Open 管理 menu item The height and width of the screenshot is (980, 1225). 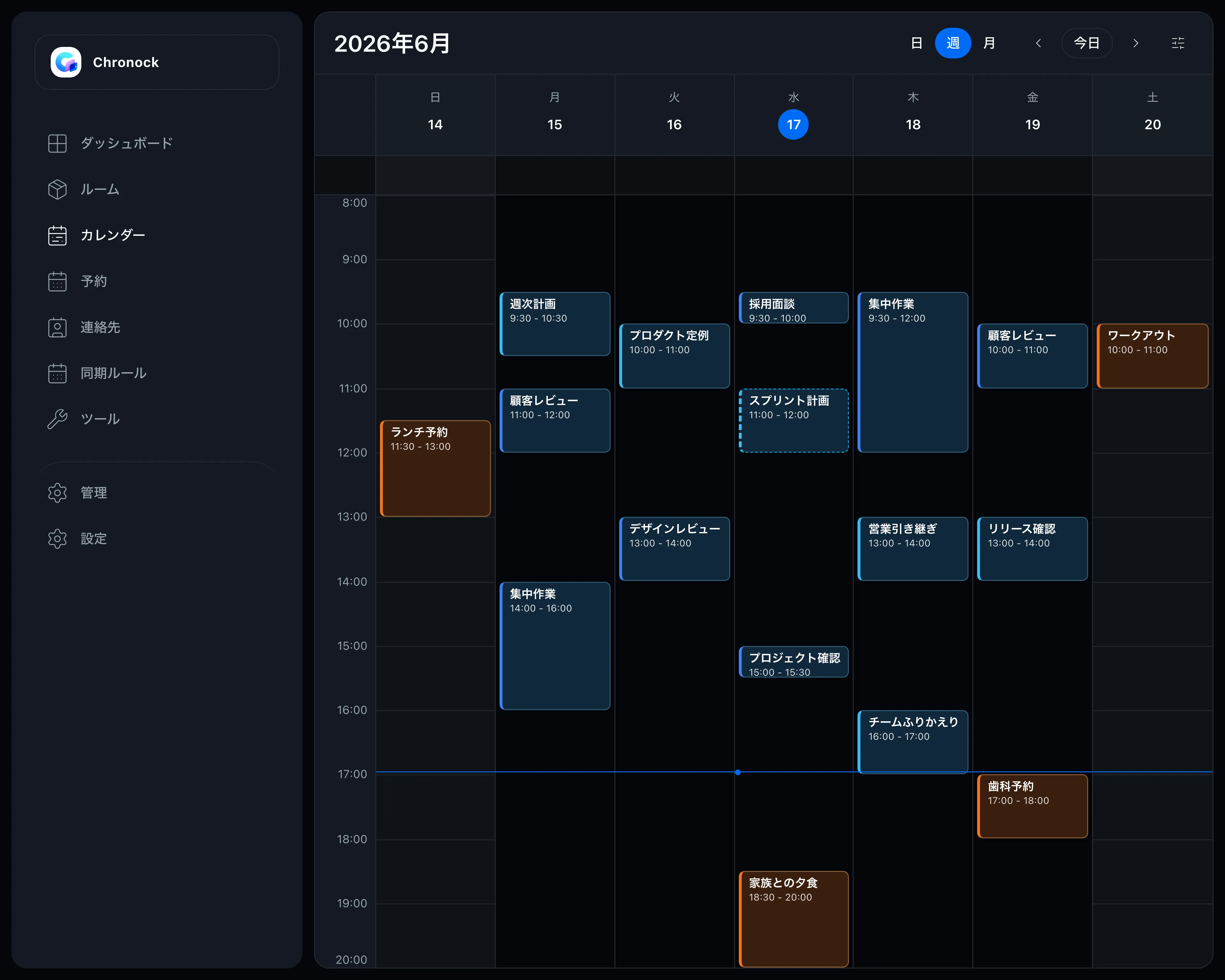(x=157, y=493)
